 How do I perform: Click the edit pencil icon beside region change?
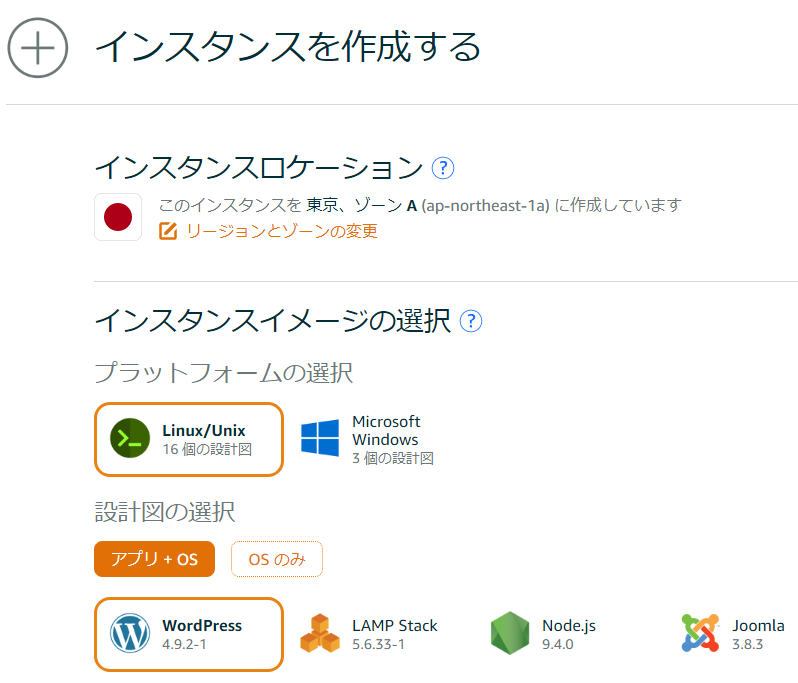pyautogui.click(x=168, y=231)
